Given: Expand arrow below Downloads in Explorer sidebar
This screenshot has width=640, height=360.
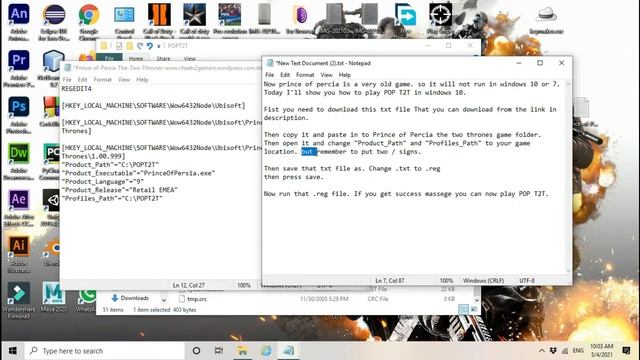Looking at the screenshot, I should coord(164,300).
